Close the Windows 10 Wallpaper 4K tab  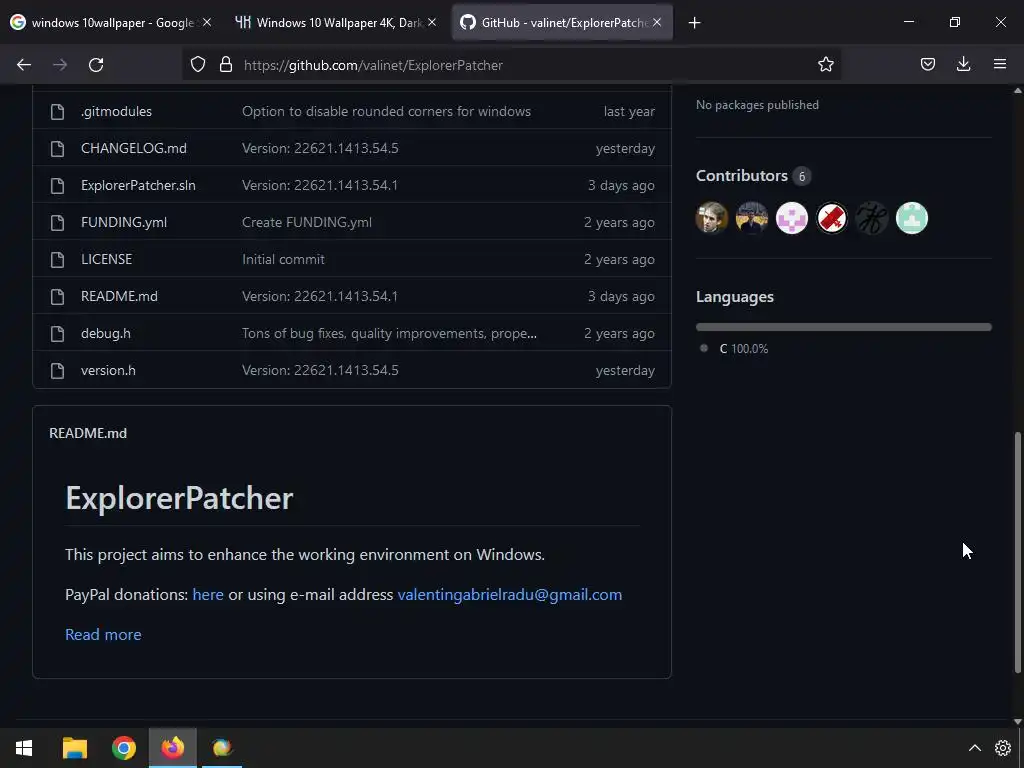pyautogui.click(x=432, y=22)
